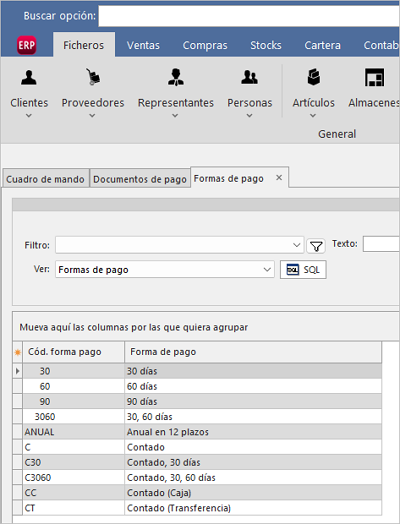400x524 pixels.
Task: Sort by Forma de pago column header
Action: point(253,352)
